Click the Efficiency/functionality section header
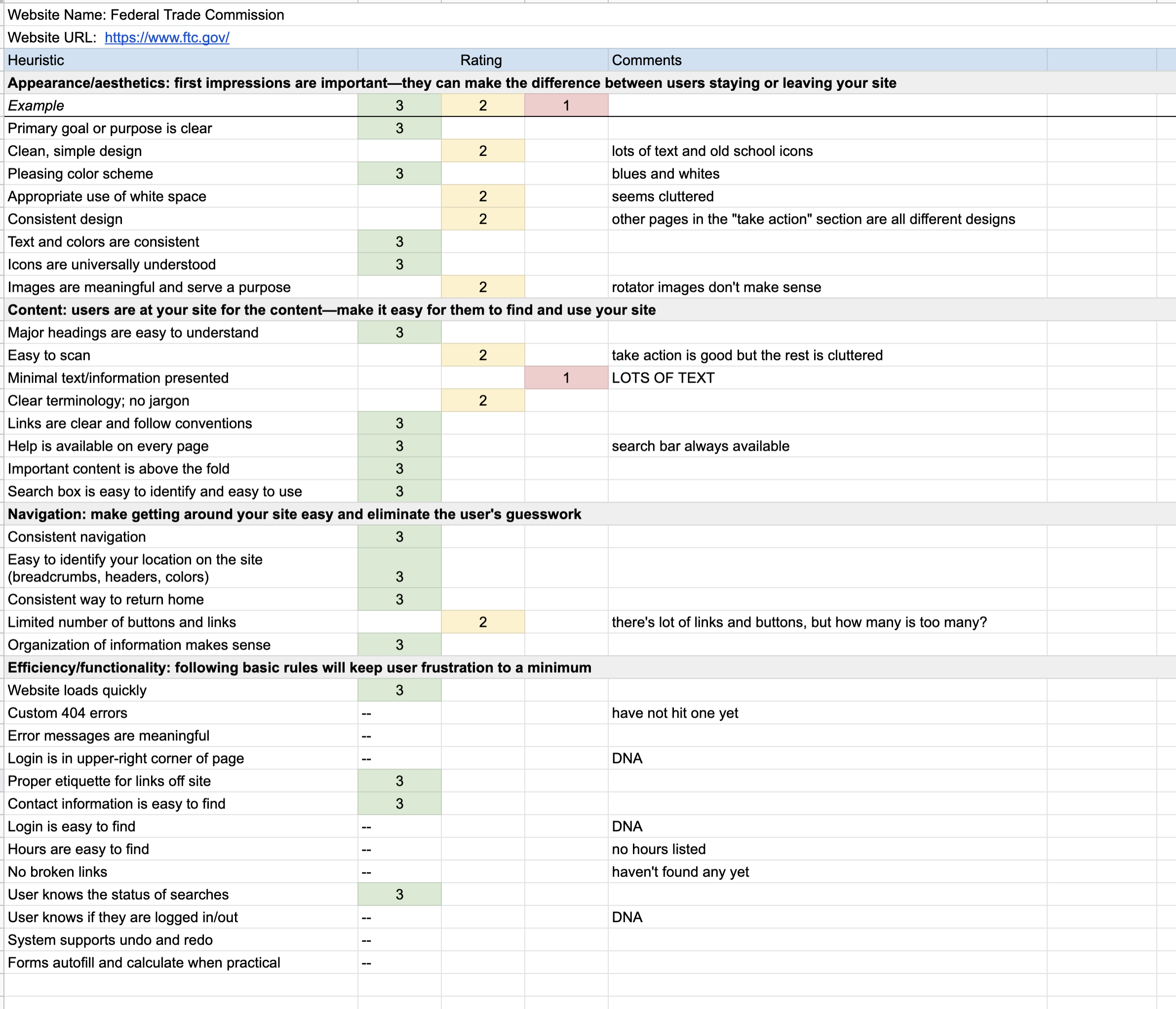Screen dimensions: 1176x1009 (x=300, y=667)
